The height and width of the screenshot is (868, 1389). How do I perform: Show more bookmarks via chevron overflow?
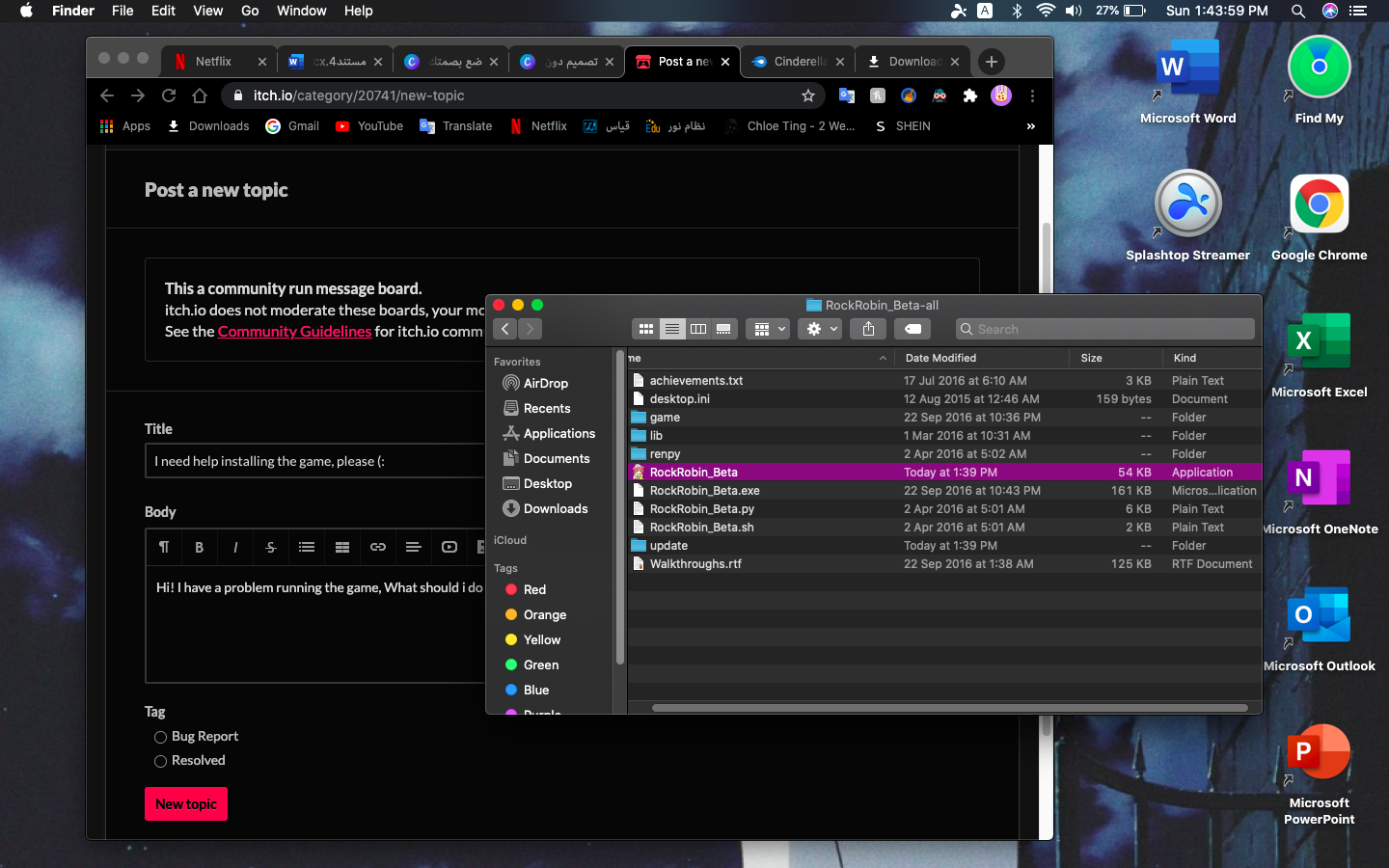(x=1031, y=126)
